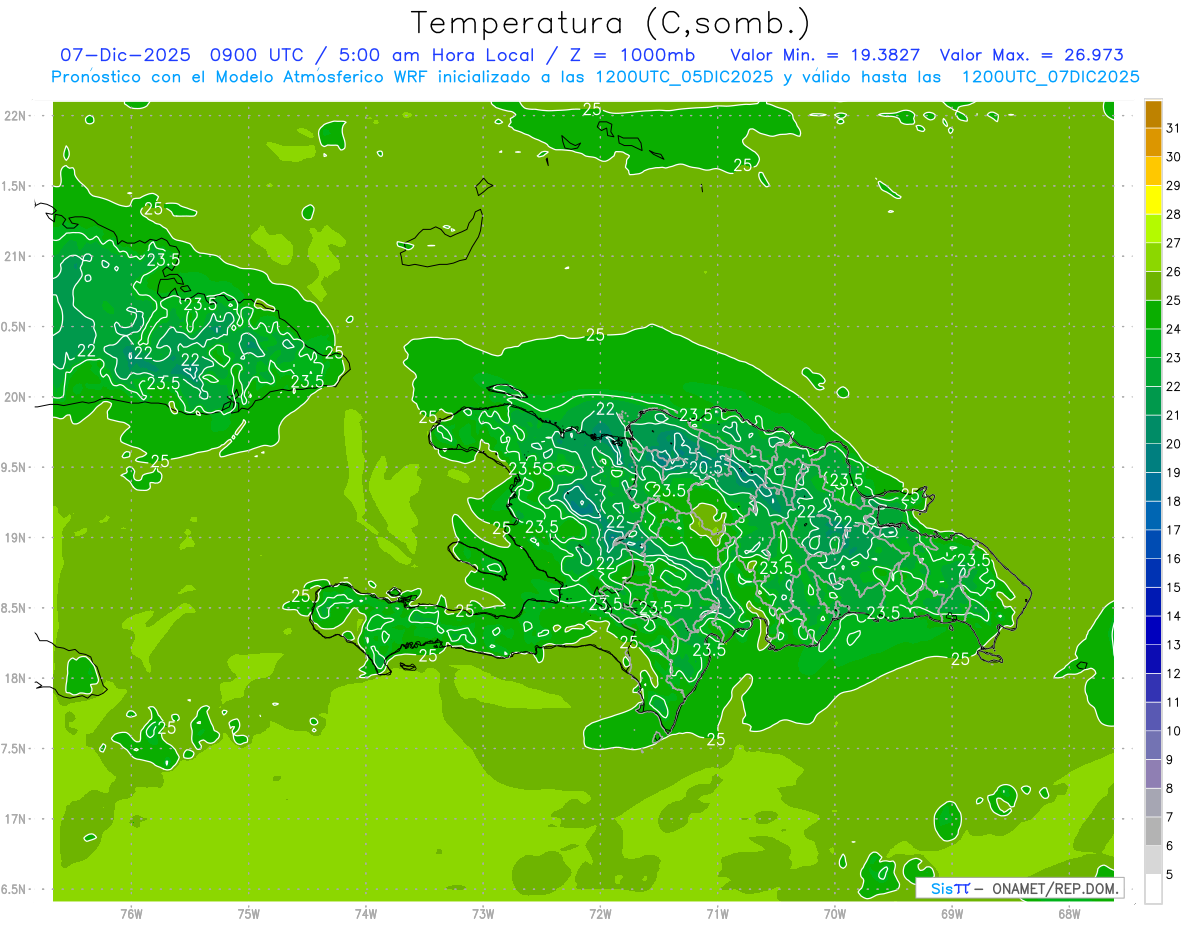Screen dimensions: 1200x927
Task: Click the 24 label on the color scale
Action: (1174, 329)
